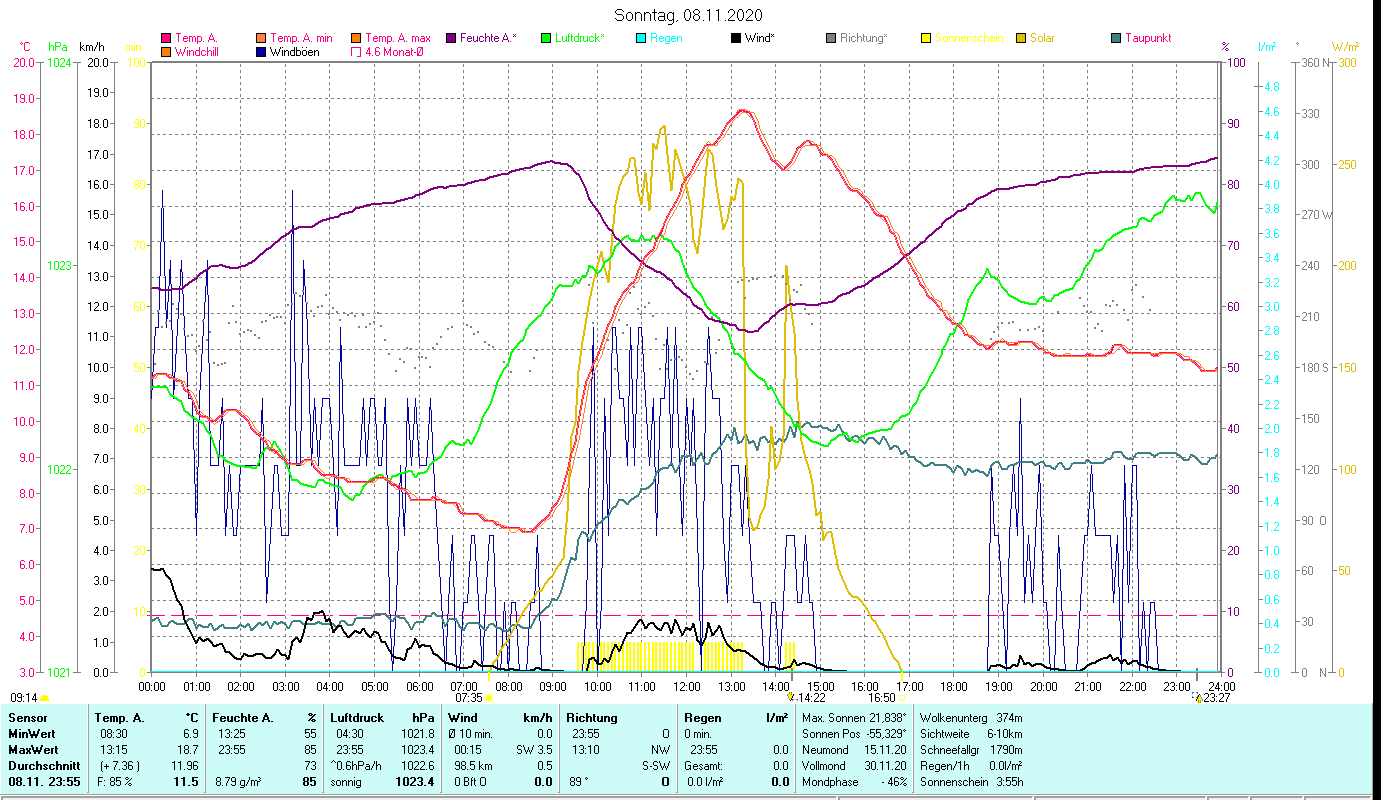This screenshot has height=800, width=1381.
Task: Click the Sonnenschein legend color box
Action: pyautogui.click(x=926, y=38)
